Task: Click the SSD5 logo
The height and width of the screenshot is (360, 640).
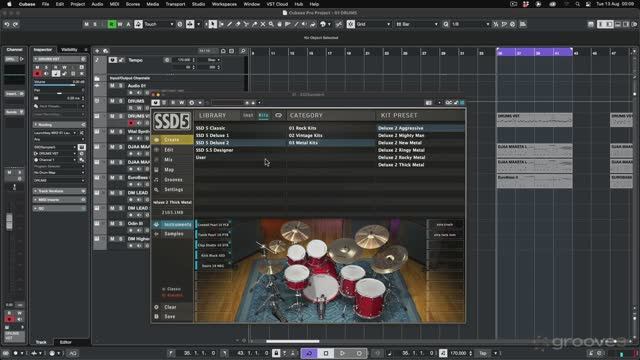Action: coord(172,121)
